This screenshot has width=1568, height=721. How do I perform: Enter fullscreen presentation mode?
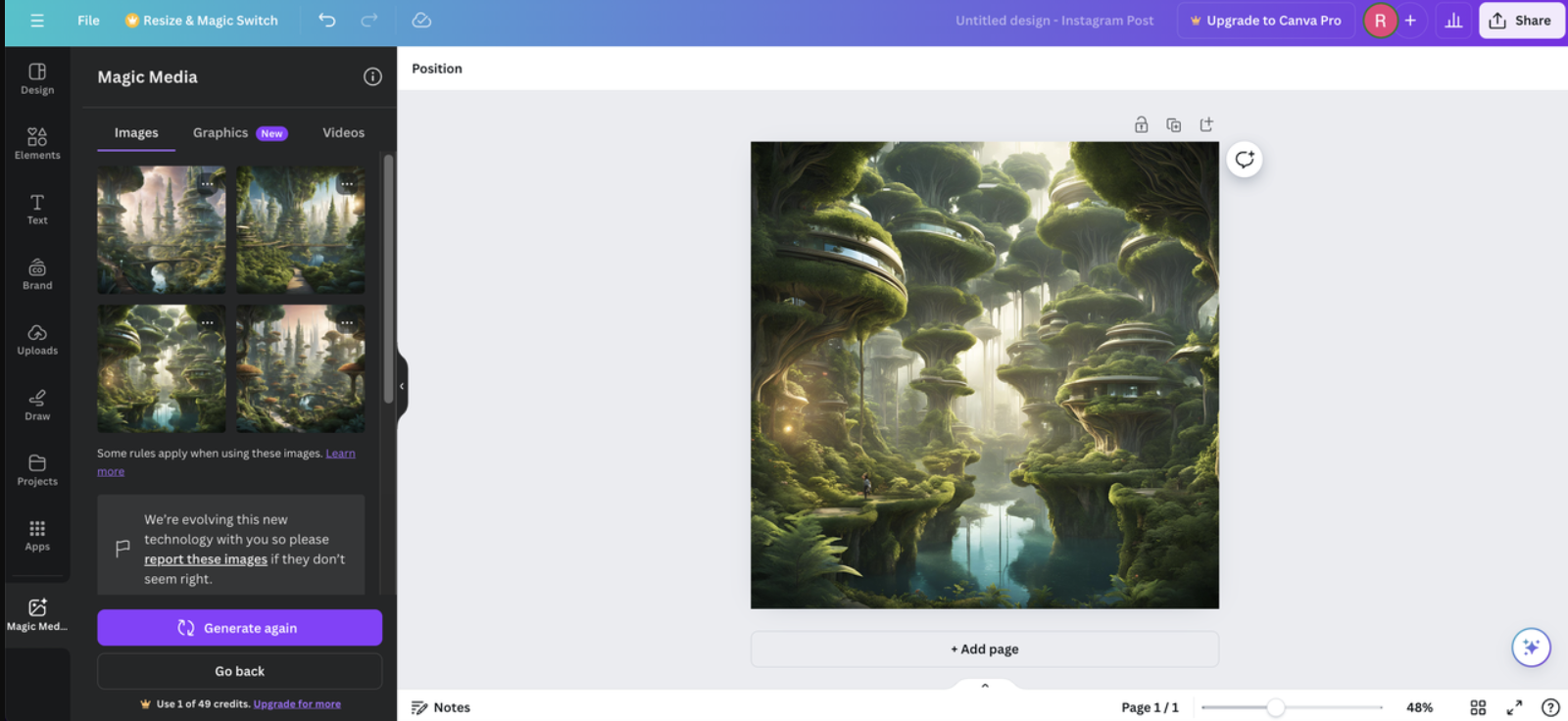[1514, 707]
